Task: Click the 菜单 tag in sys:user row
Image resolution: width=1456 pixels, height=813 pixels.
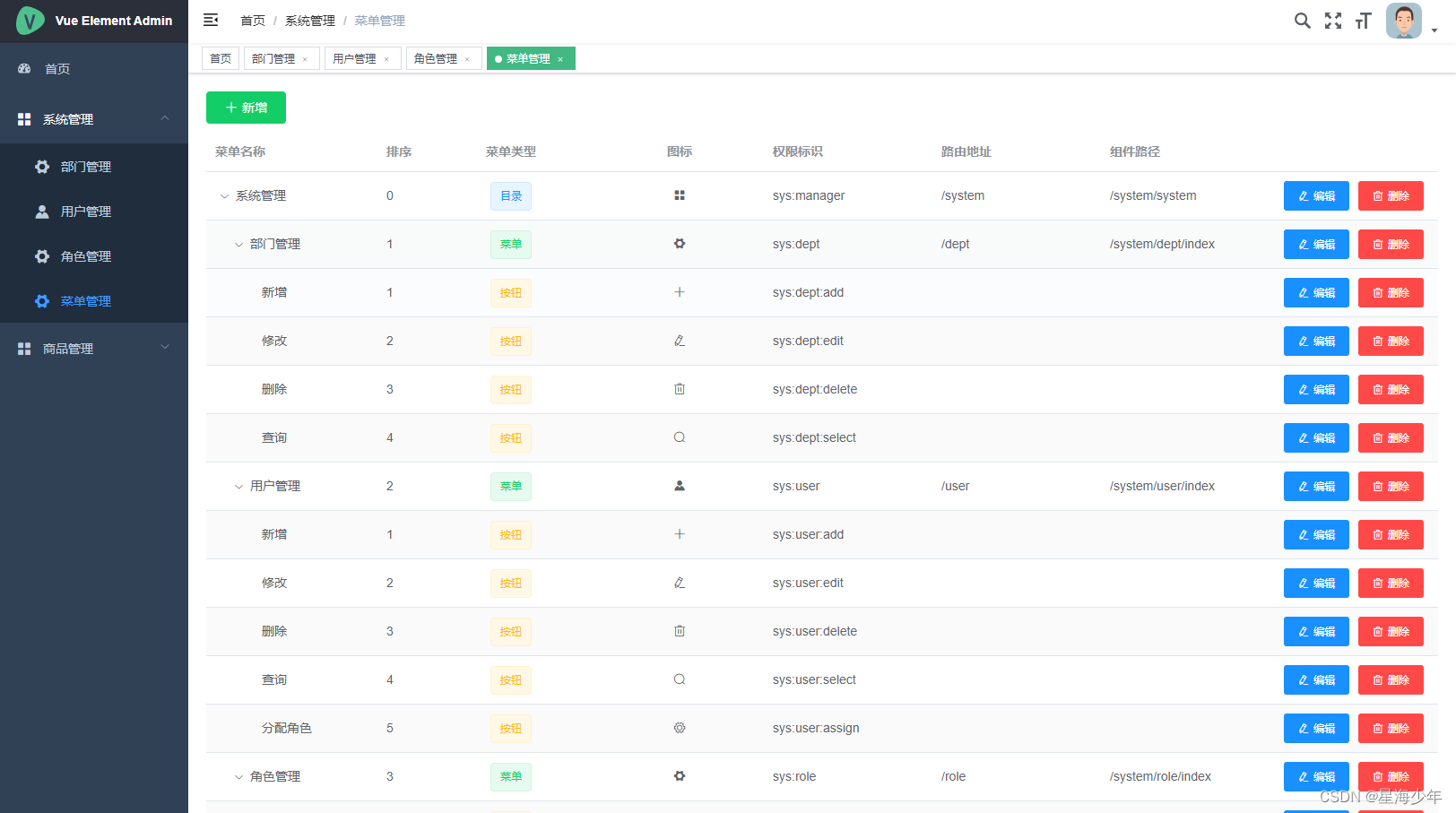Action: [x=511, y=486]
